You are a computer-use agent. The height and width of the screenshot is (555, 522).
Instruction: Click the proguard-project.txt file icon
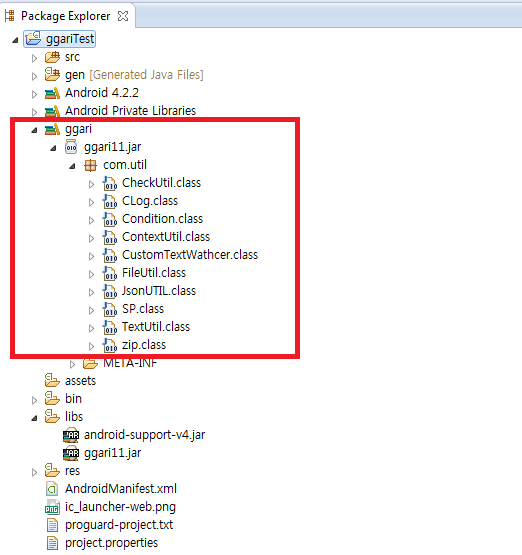point(52,525)
